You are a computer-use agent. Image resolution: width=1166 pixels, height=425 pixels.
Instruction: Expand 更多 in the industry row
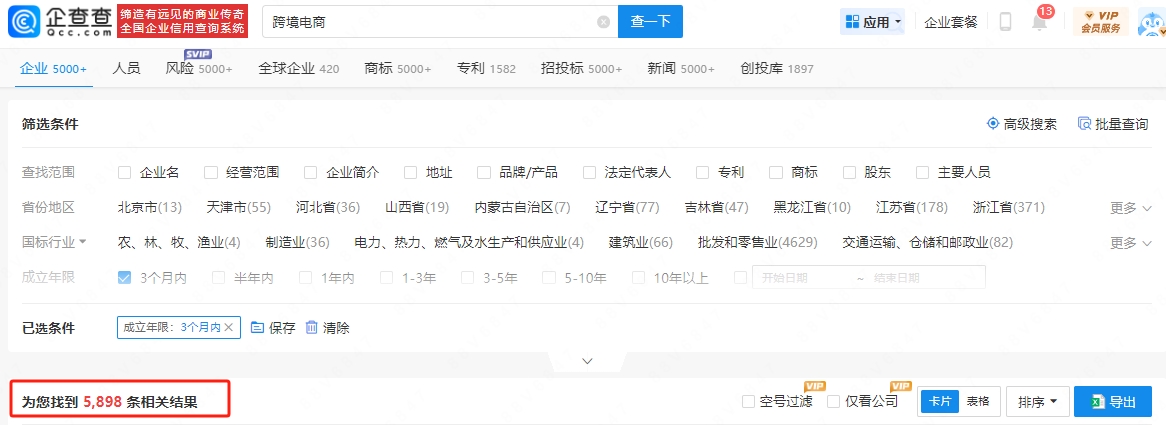tap(1131, 243)
